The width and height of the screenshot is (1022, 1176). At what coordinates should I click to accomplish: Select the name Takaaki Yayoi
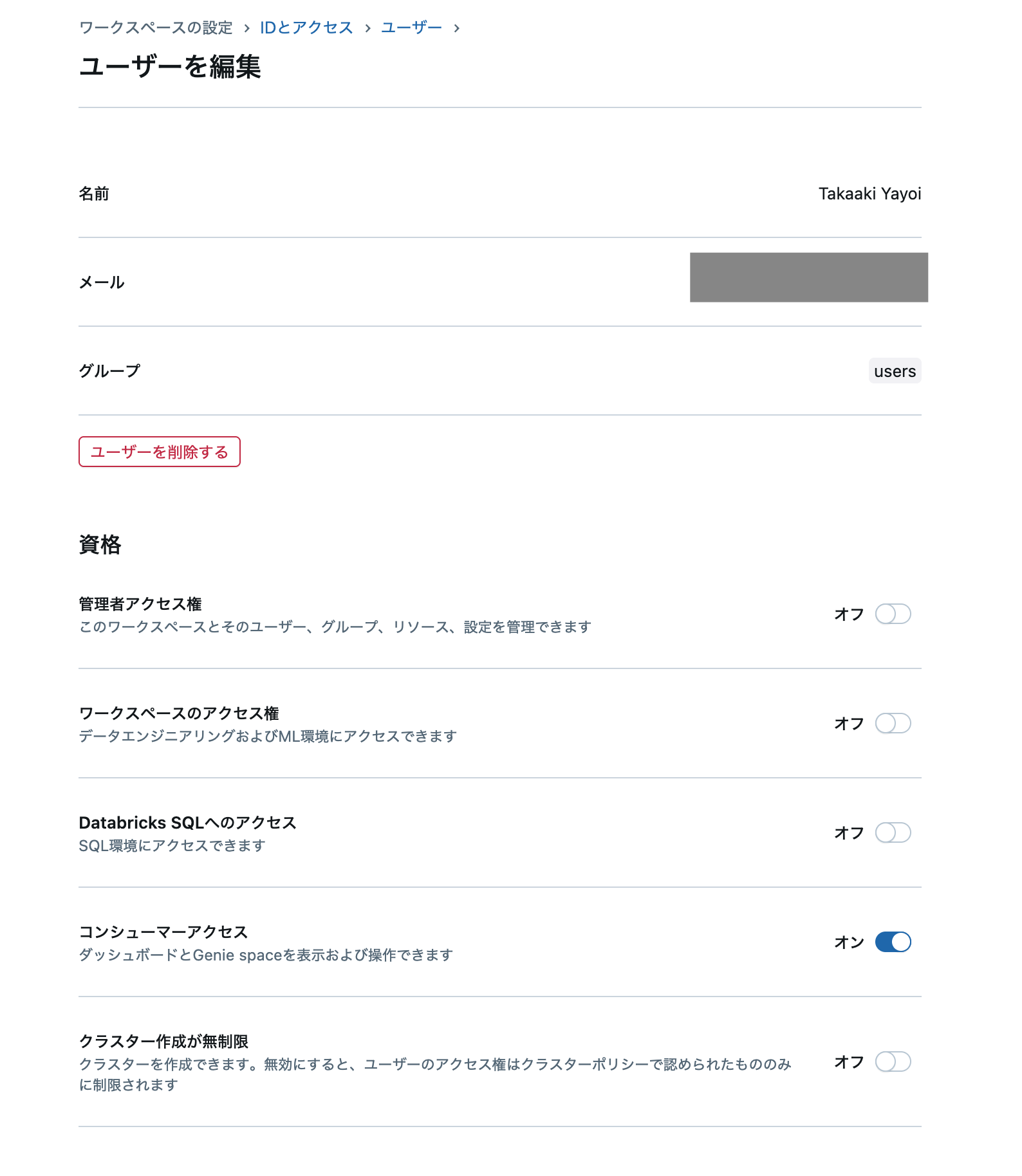869,194
